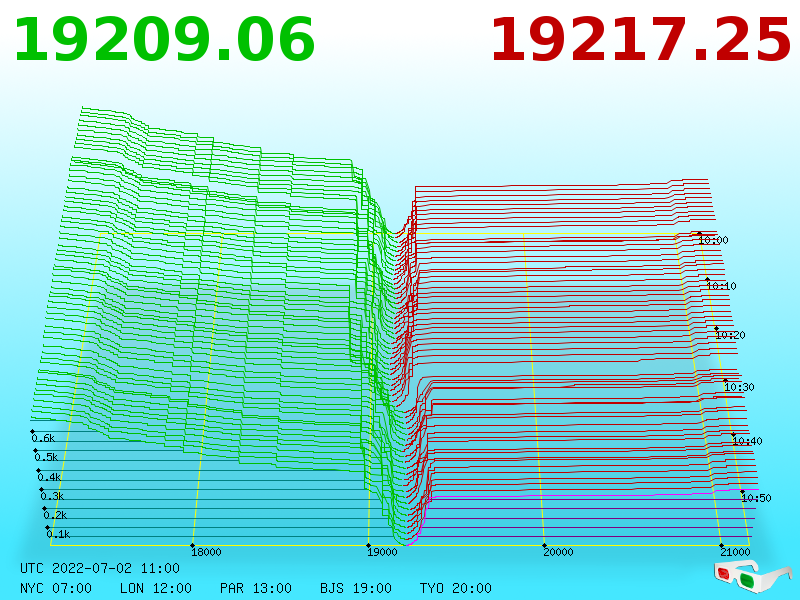This screenshot has width=800, height=600.
Task: Click the 0.5k volume axis label
Action: 46,457
